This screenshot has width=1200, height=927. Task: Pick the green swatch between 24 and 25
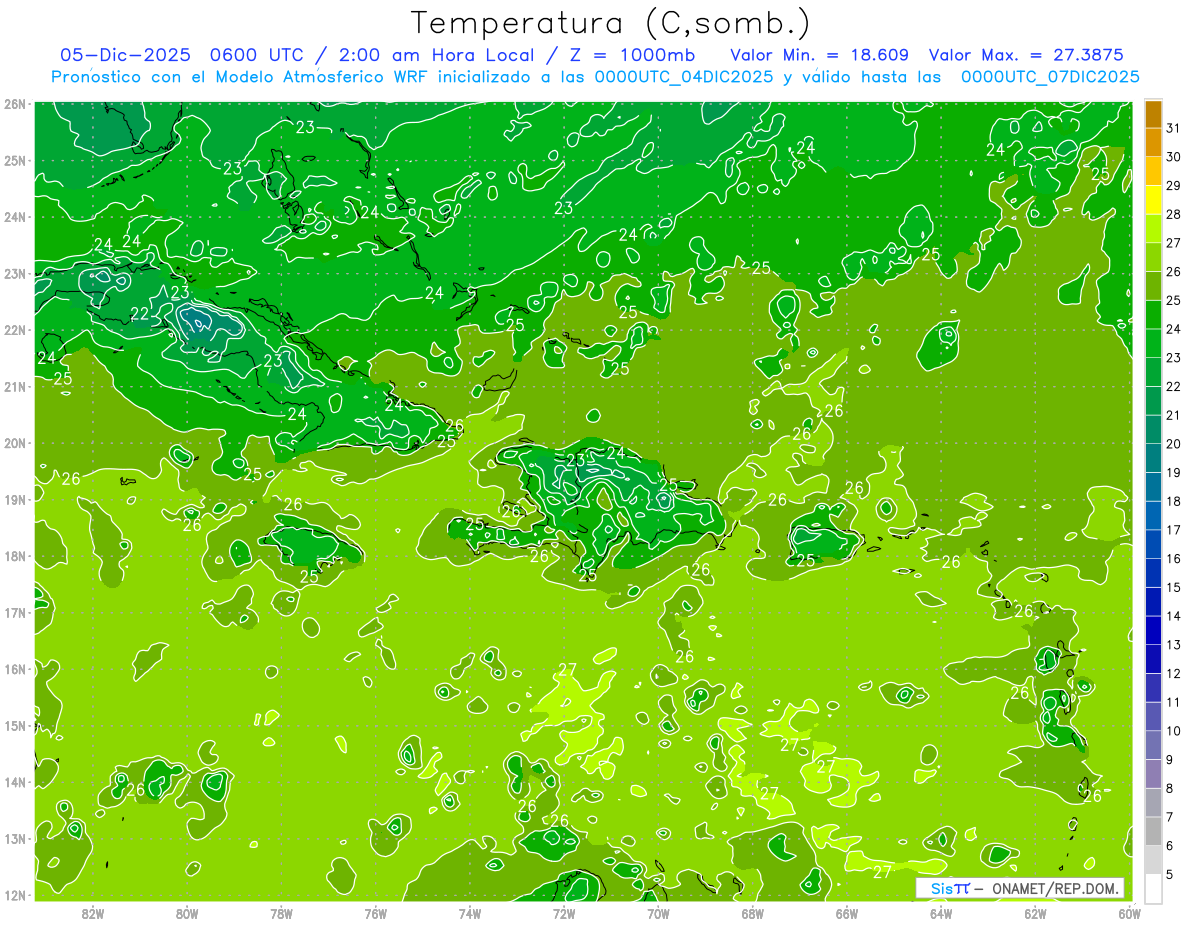(1153, 315)
